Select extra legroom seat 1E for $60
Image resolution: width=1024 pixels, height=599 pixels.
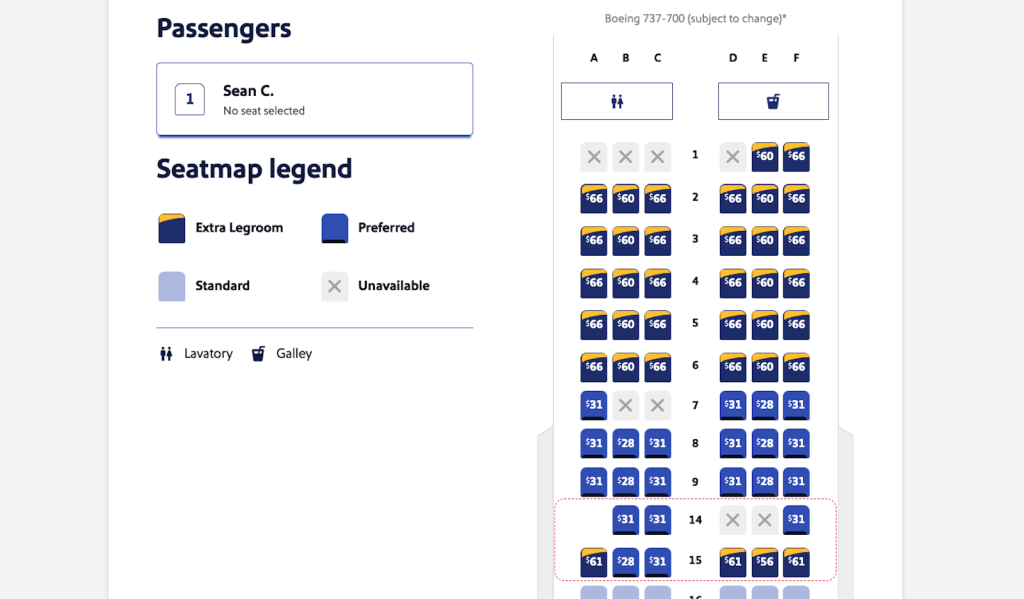click(x=765, y=156)
